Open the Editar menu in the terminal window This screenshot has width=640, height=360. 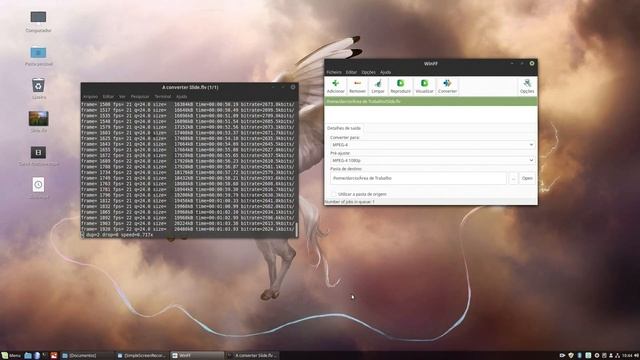(x=108, y=97)
